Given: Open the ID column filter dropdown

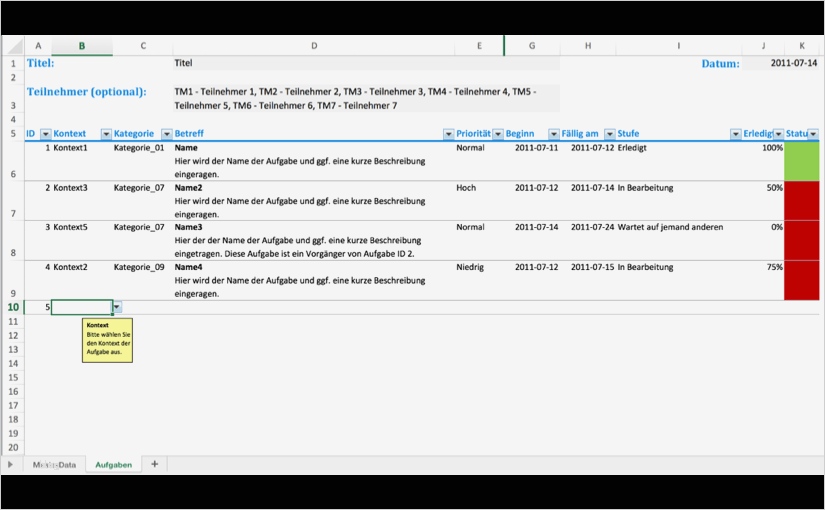Looking at the screenshot, I should click(46, 134).
